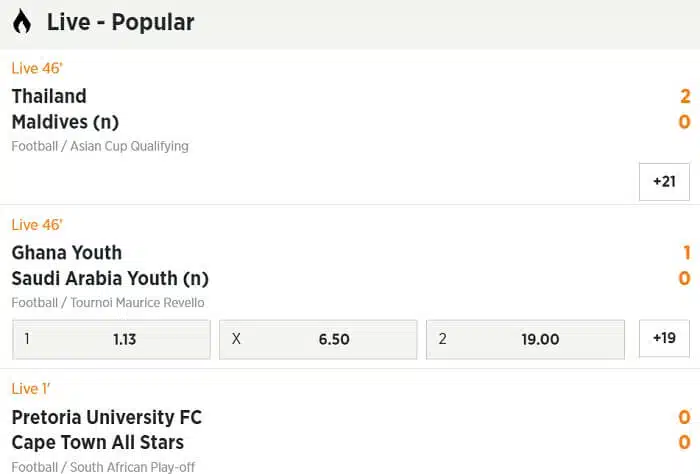Open Cape Town All Stars match
This screenshot has width=700, height=474.
tap(98, 443)
